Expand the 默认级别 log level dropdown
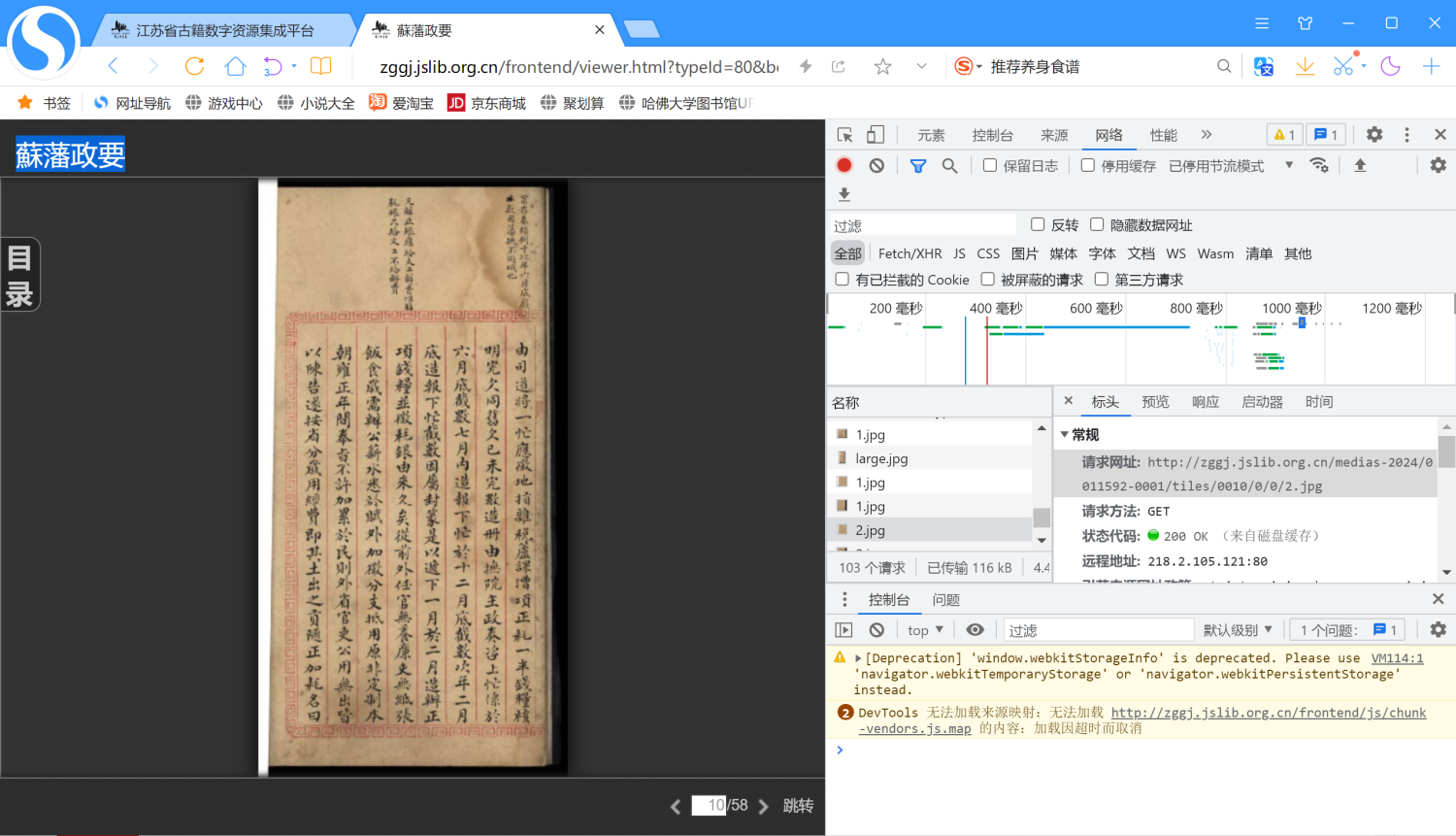This screenshot has width=1456, height=836. point(1237,630)
